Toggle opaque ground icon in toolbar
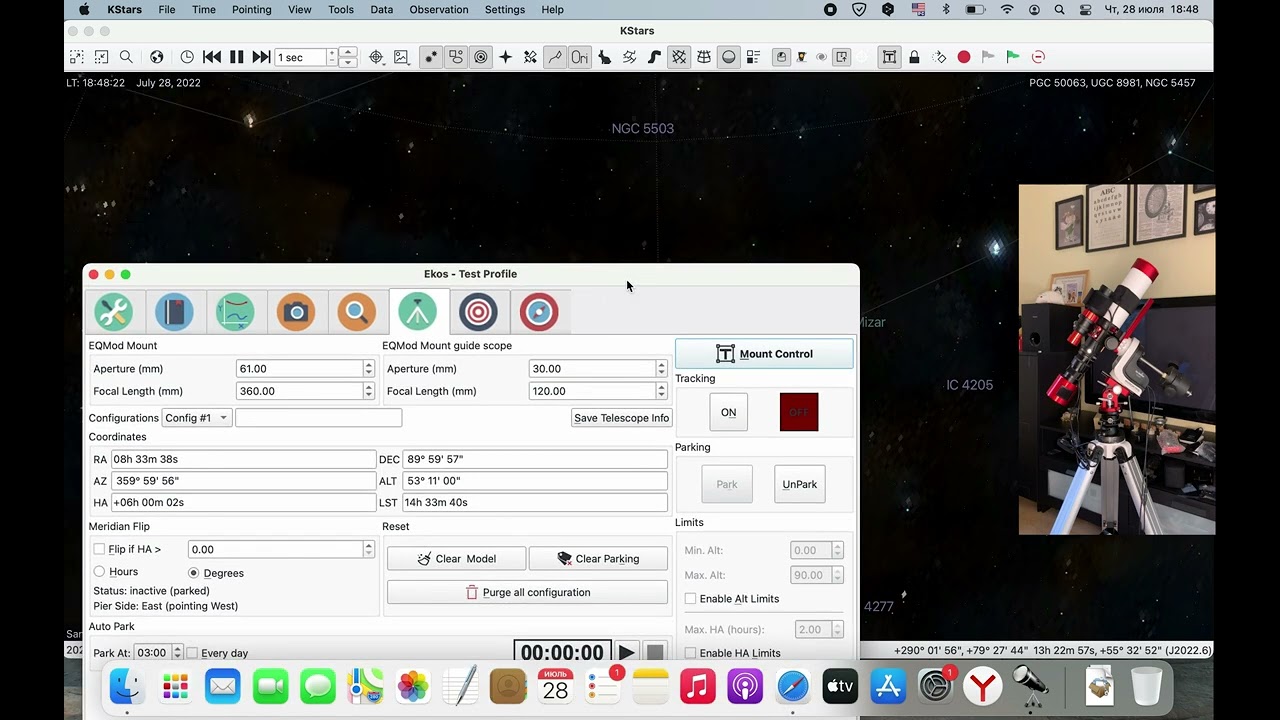The image size is (1280, 720). click(x=729, y=57)
